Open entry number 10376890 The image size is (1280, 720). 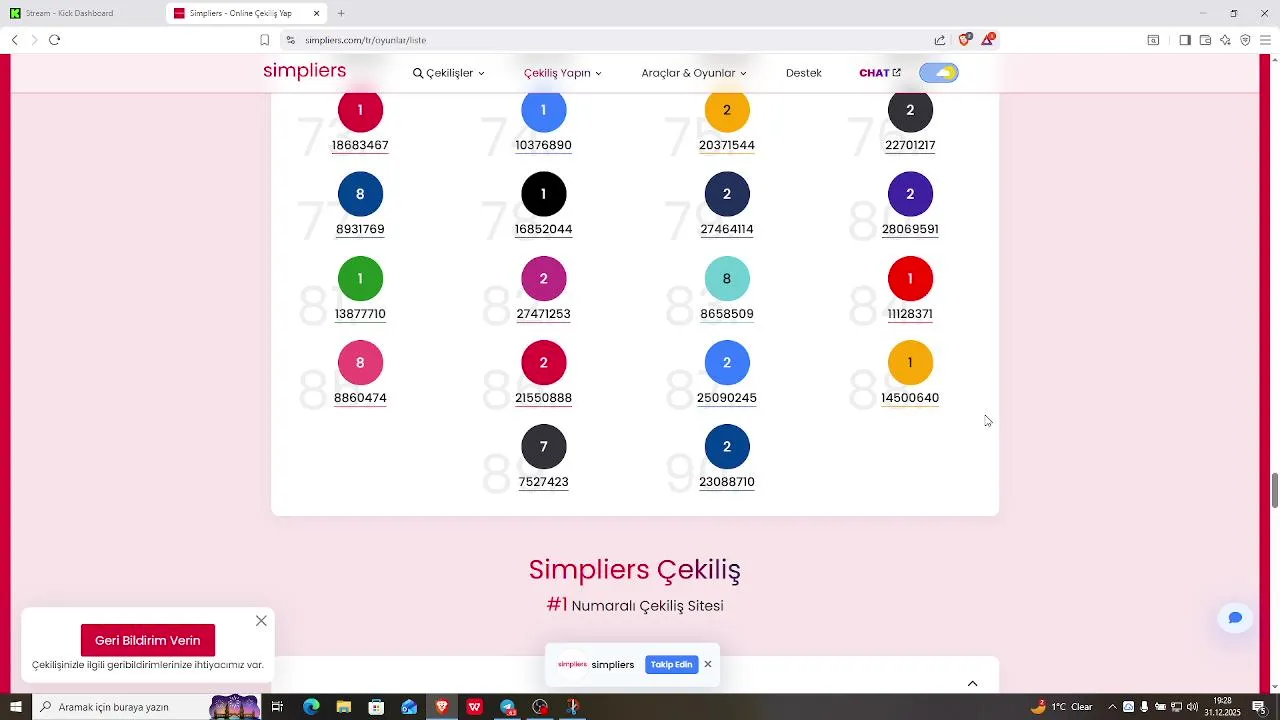coord(543,145)
